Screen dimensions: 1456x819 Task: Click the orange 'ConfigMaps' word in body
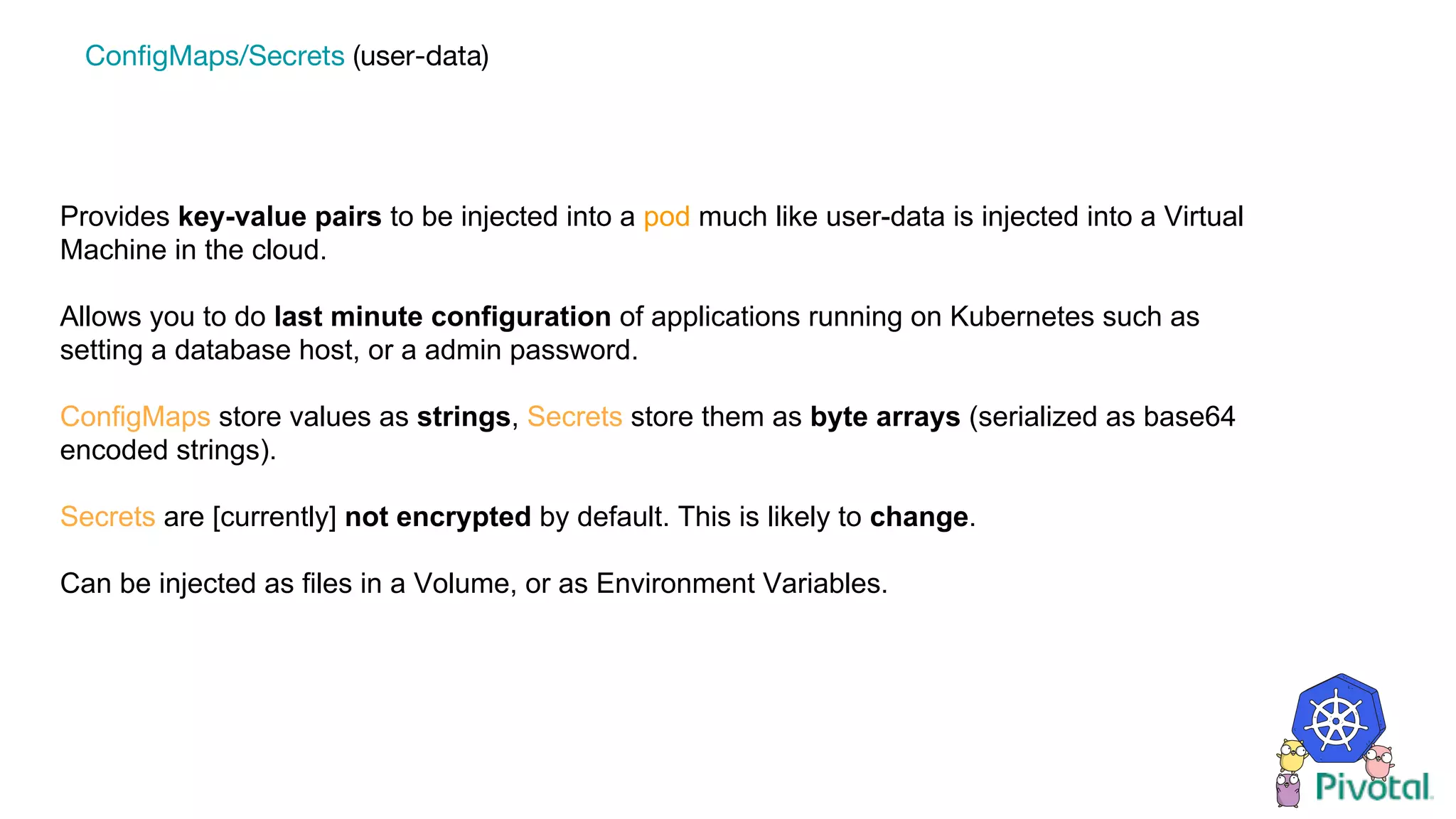[x=135, y=417]
